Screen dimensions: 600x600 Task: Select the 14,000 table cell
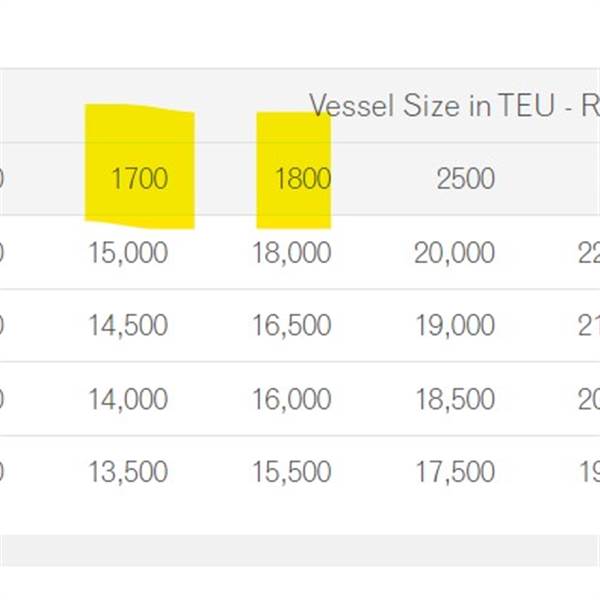[x=128, y=399]
